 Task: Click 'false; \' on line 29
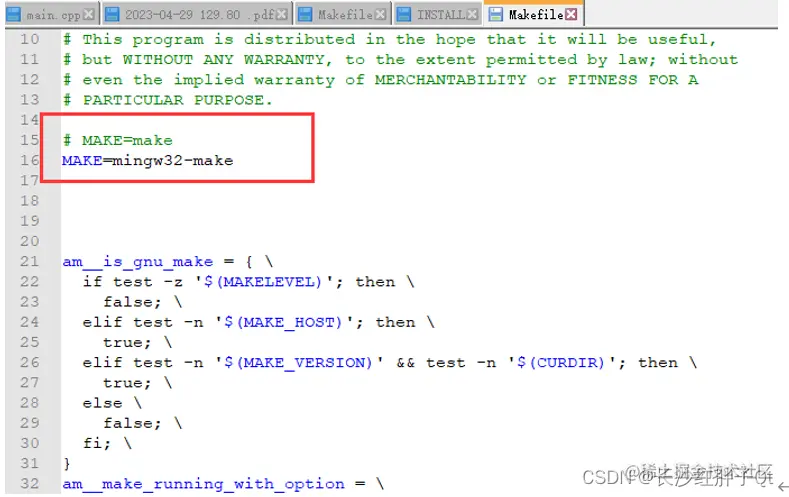click(142, 424)
